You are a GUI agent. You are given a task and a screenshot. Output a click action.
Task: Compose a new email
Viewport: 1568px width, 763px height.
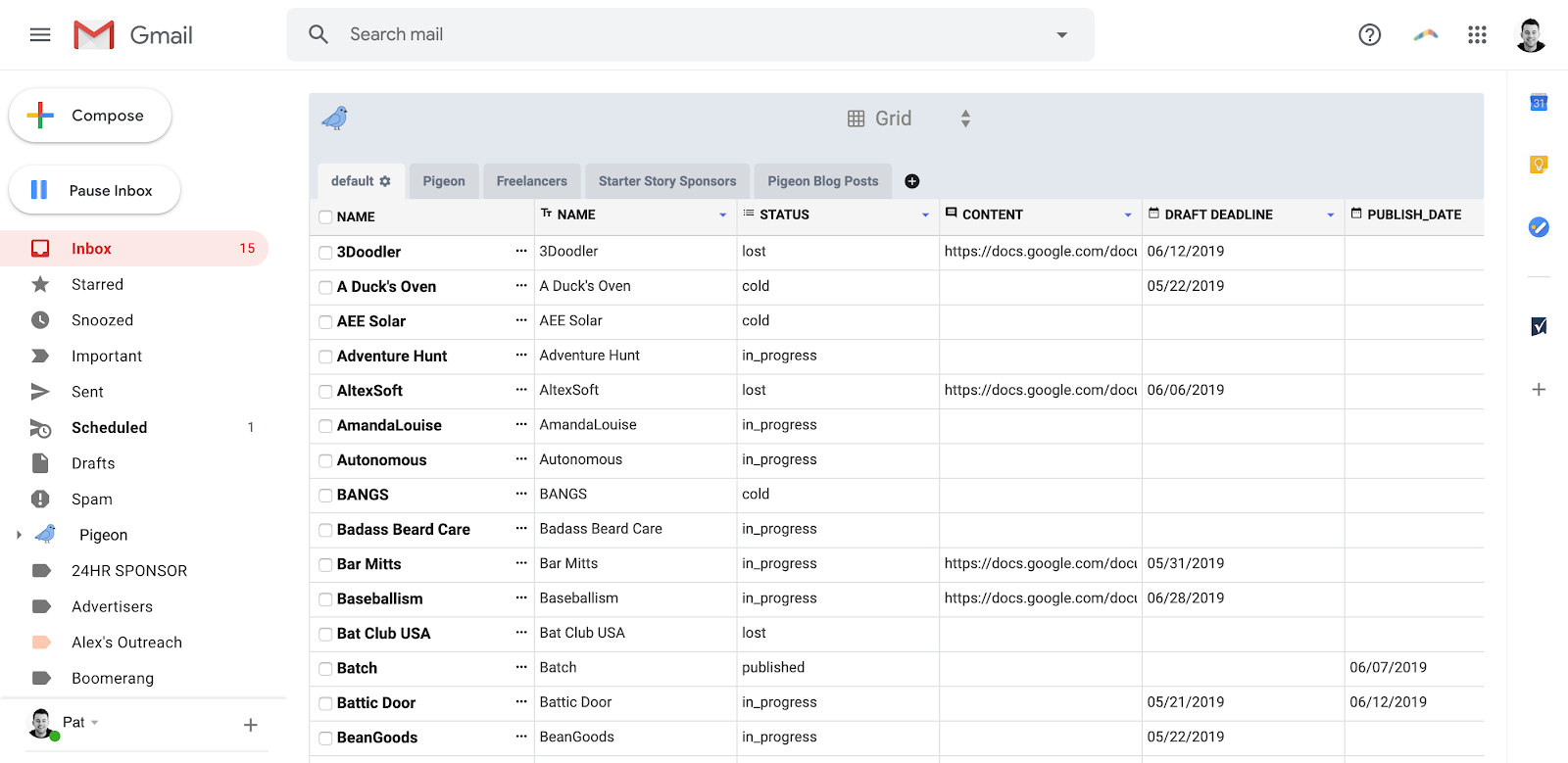pyautogui.click(x=90, y=116)
